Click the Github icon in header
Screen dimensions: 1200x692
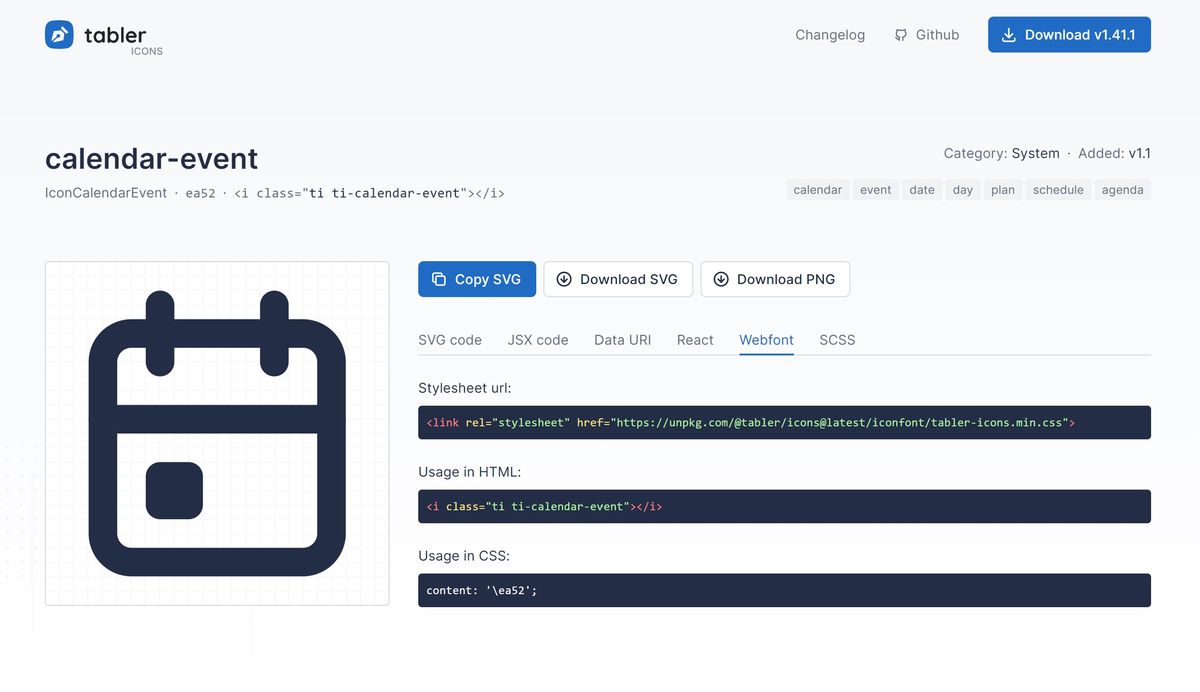(x=901, y=35)
